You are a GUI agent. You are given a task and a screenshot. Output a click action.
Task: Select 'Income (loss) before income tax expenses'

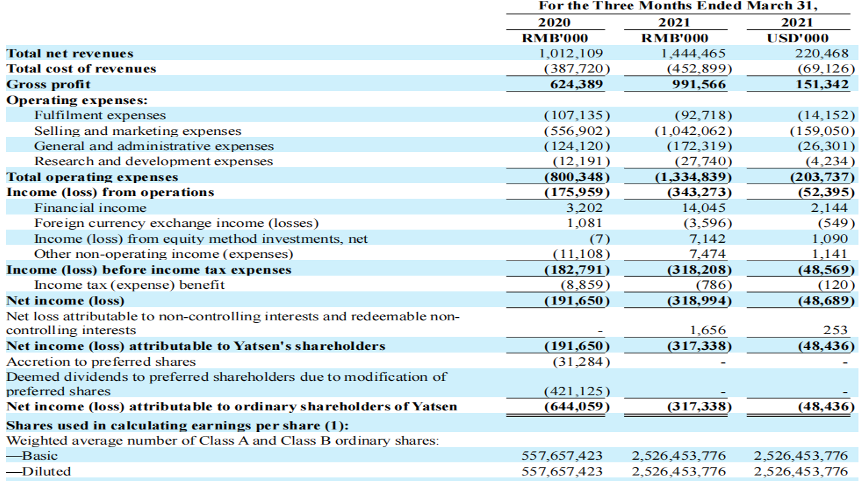coord(149,270)
